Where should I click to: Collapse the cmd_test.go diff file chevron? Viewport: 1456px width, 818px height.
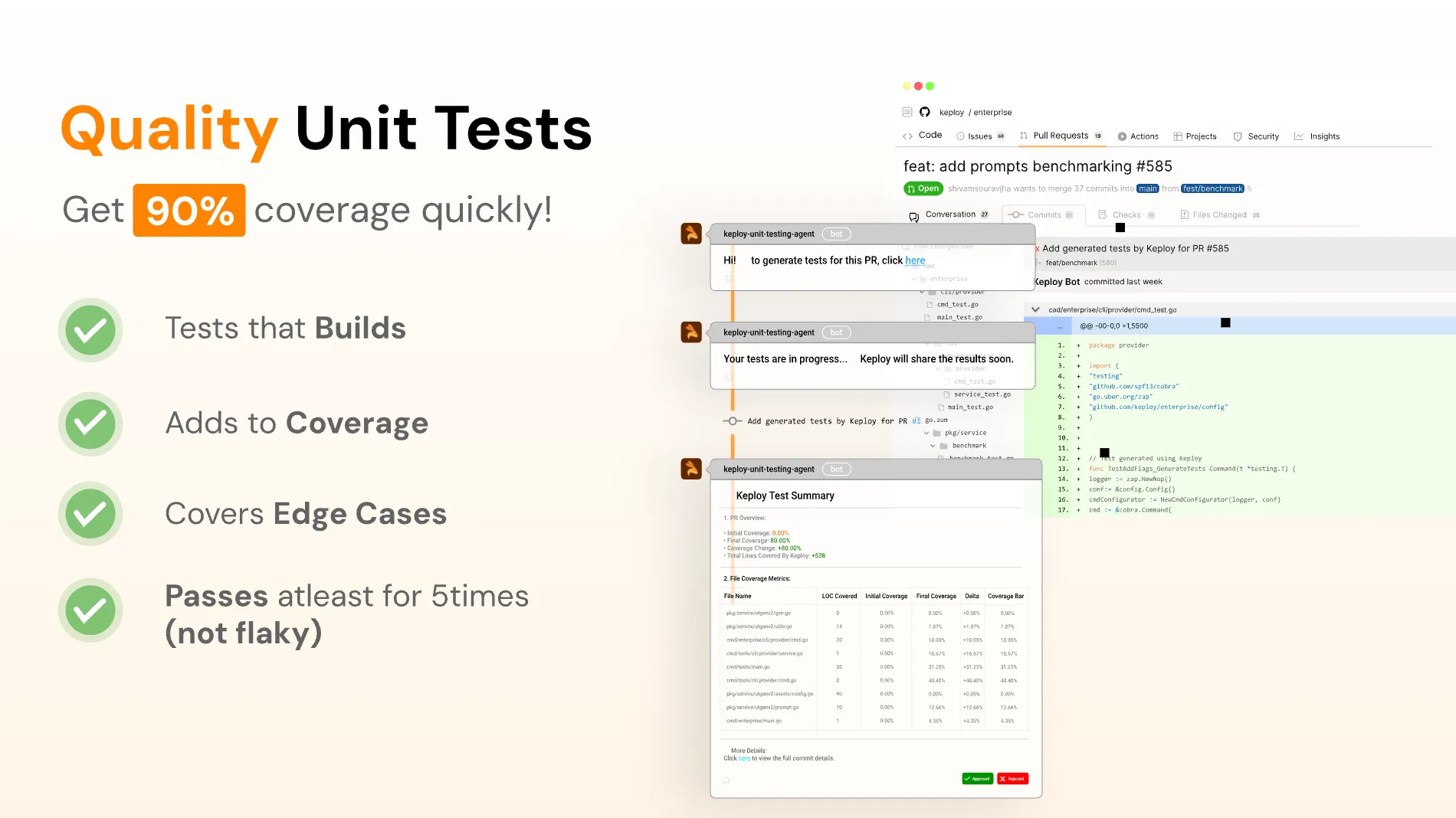1035,309
